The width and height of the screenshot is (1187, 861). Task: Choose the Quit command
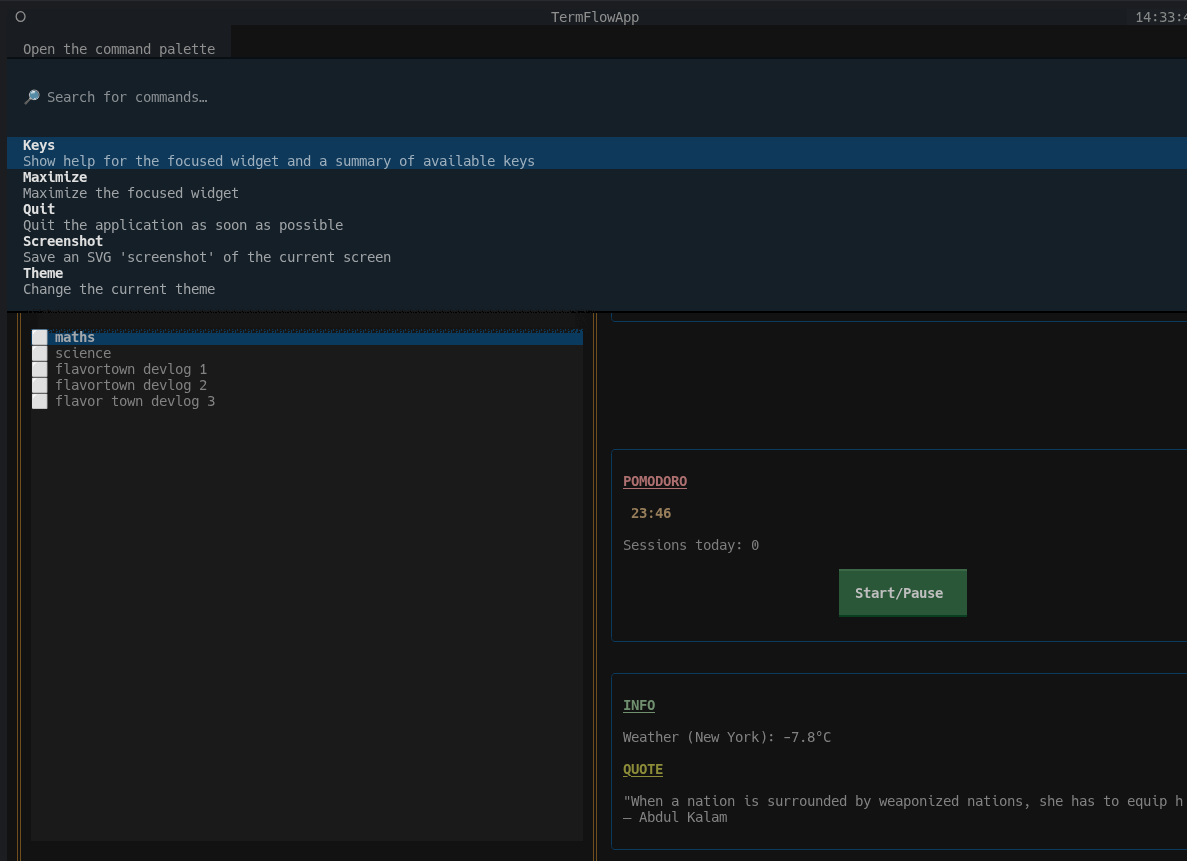coord(39,210)
